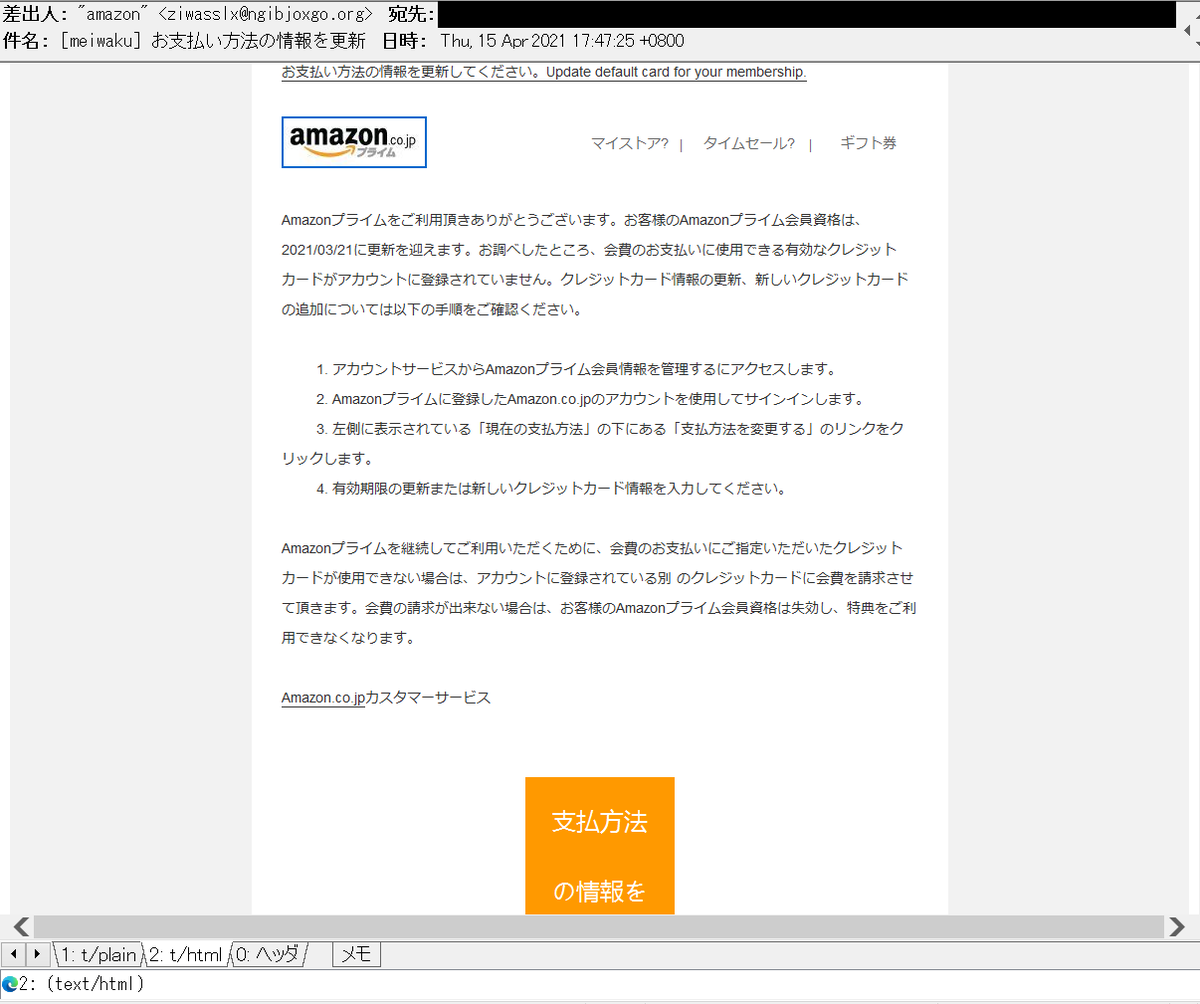Click the horizontal scrollbar right arrow
1200x1004 pixels.
(1177, 926)
